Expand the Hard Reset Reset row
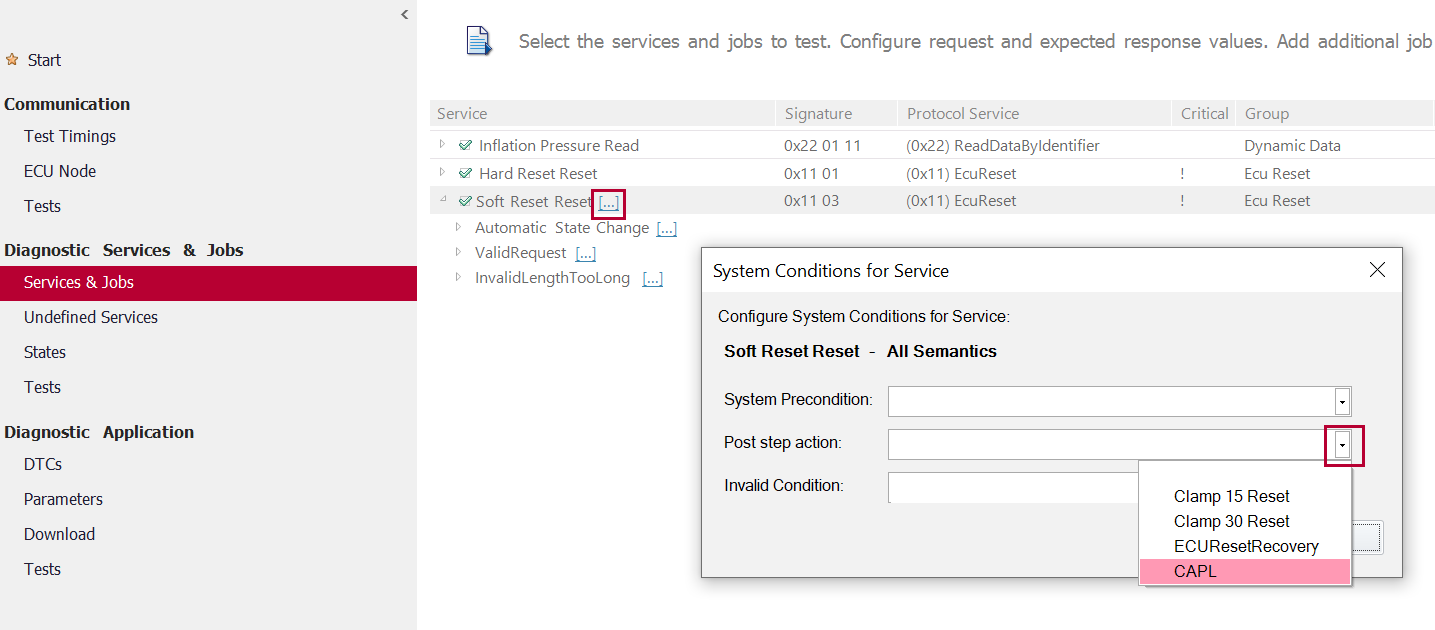This screenshot has height=630, width=1435. [x=443, y=173]
